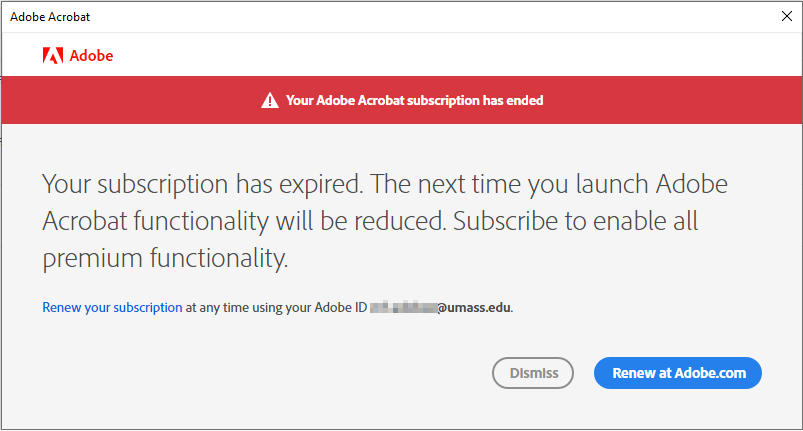
Task: Click the warning triangle icon in banner
Action: tap(269, 101)
